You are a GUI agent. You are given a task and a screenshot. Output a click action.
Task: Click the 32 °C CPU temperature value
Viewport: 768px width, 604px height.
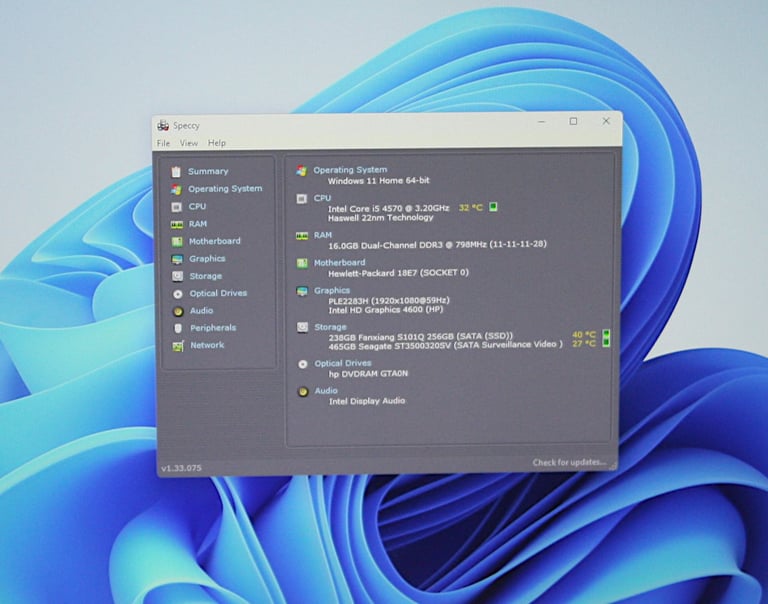[471, 208]
